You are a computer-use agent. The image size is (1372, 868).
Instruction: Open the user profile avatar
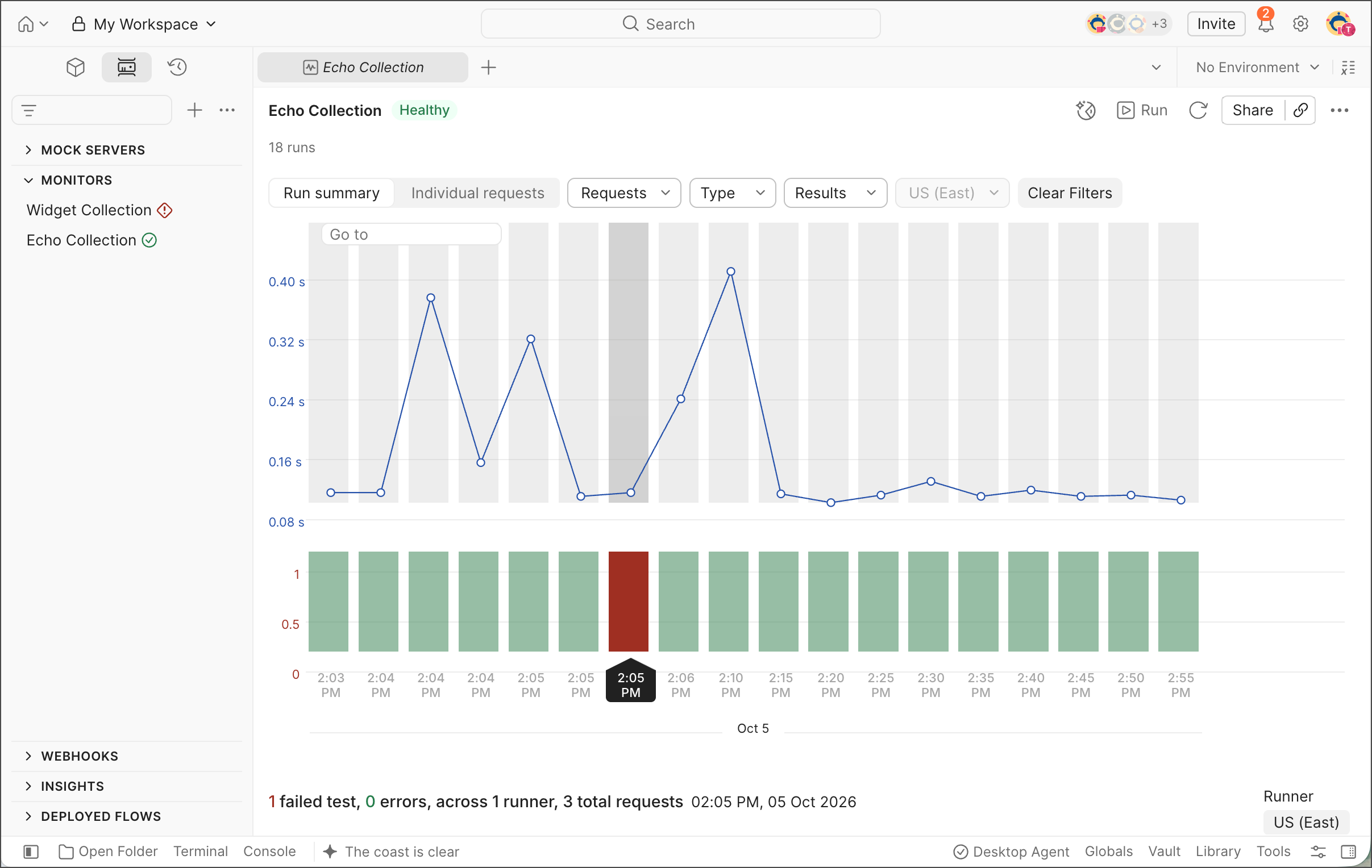(1340, 24)
